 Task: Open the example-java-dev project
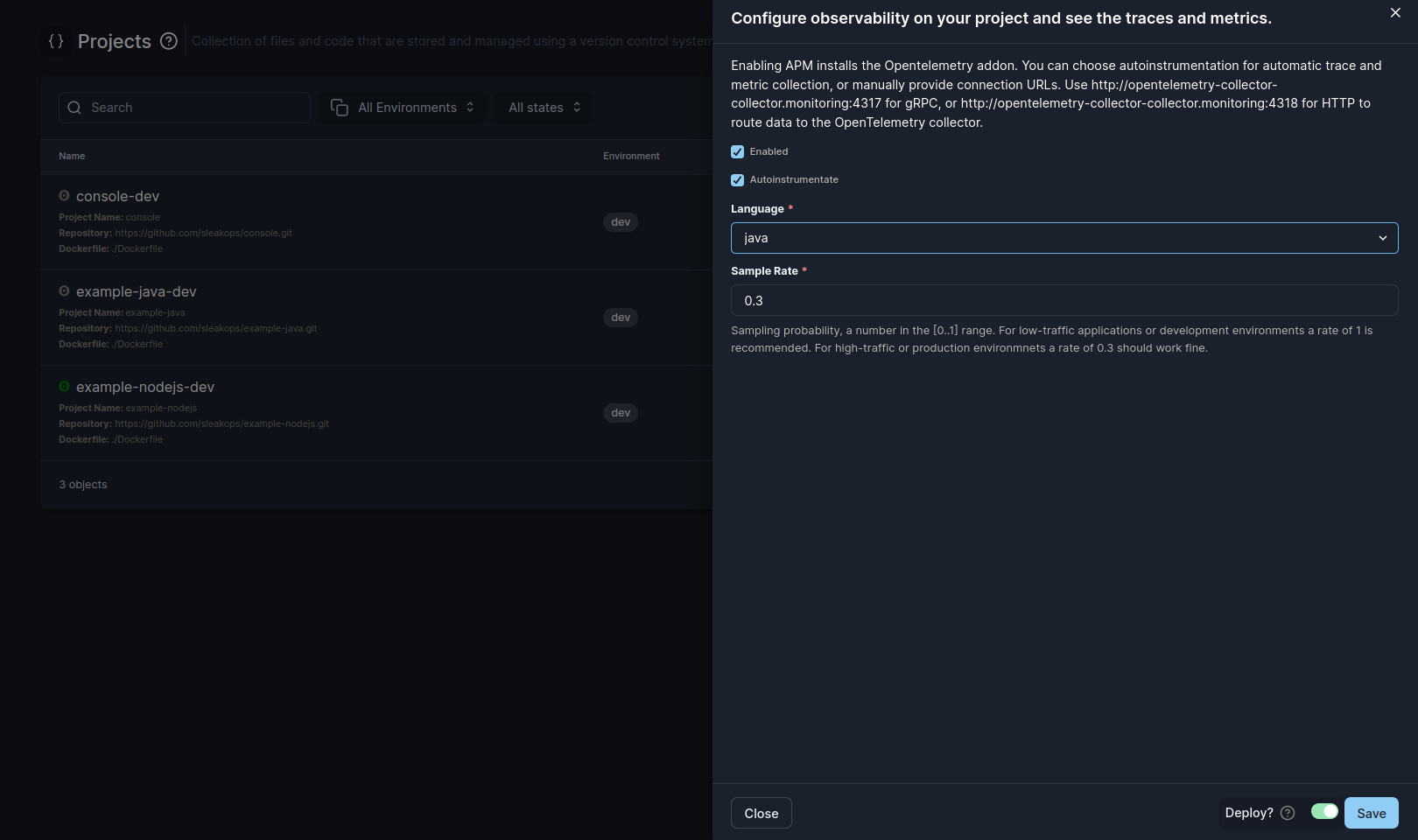pos(137,291)
